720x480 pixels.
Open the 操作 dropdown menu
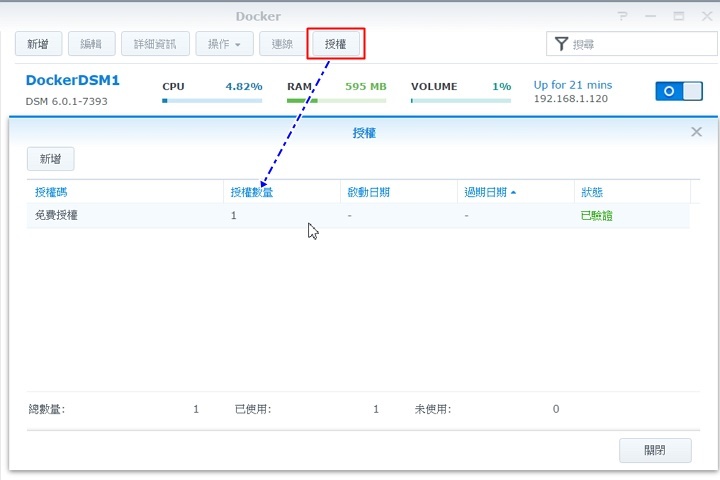pos(224,44)
